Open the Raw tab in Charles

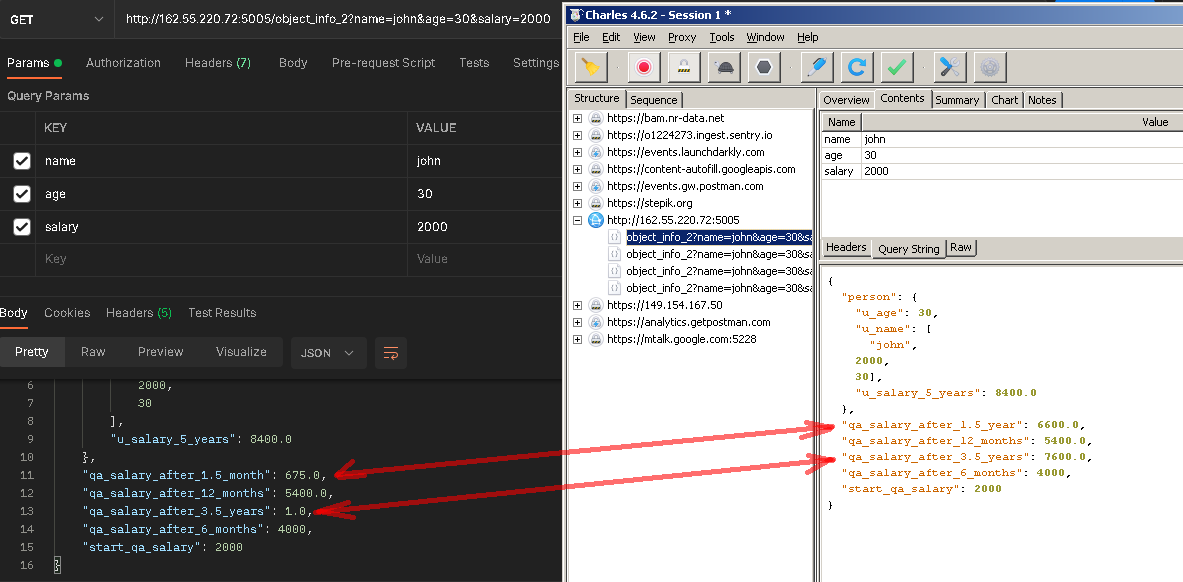960,248
